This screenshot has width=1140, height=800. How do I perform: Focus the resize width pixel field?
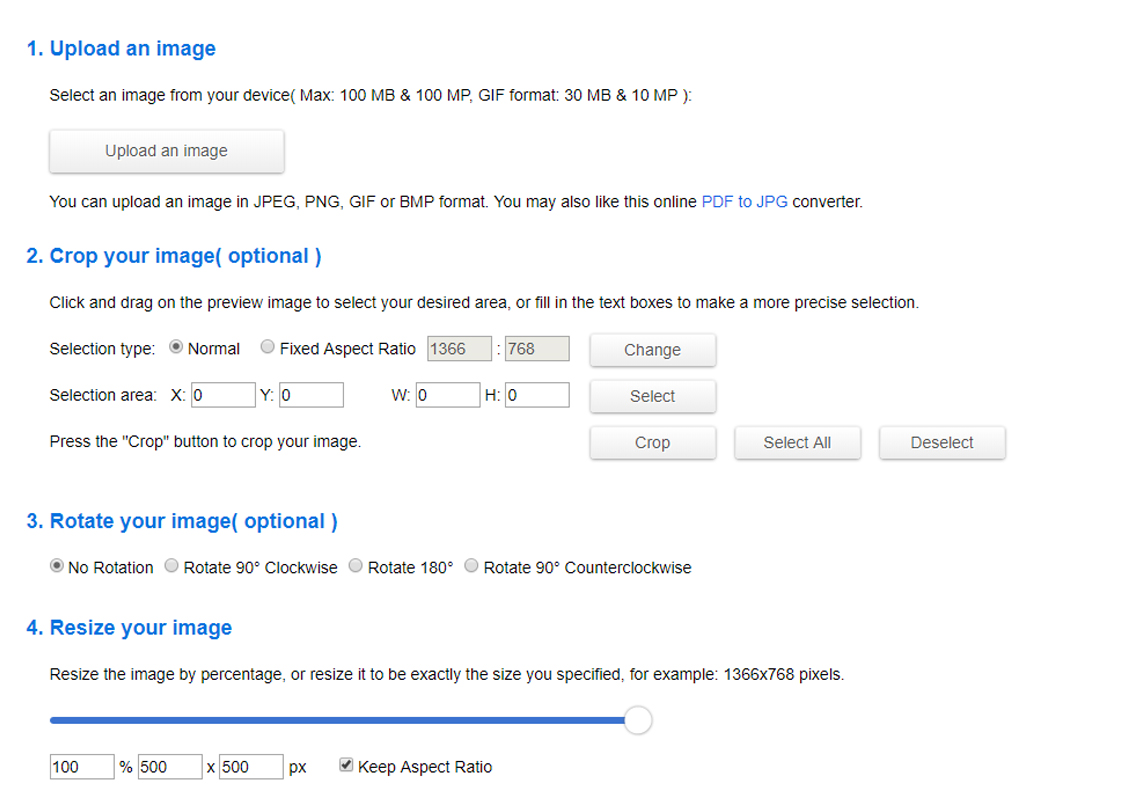point(170,767)
